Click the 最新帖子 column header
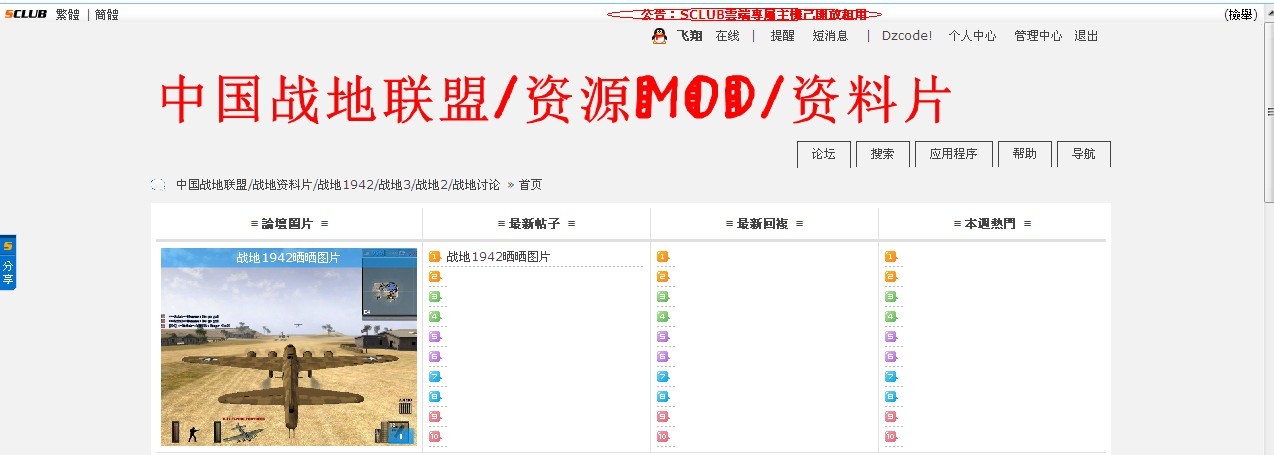1274x455 pixels. pos(536,224)
